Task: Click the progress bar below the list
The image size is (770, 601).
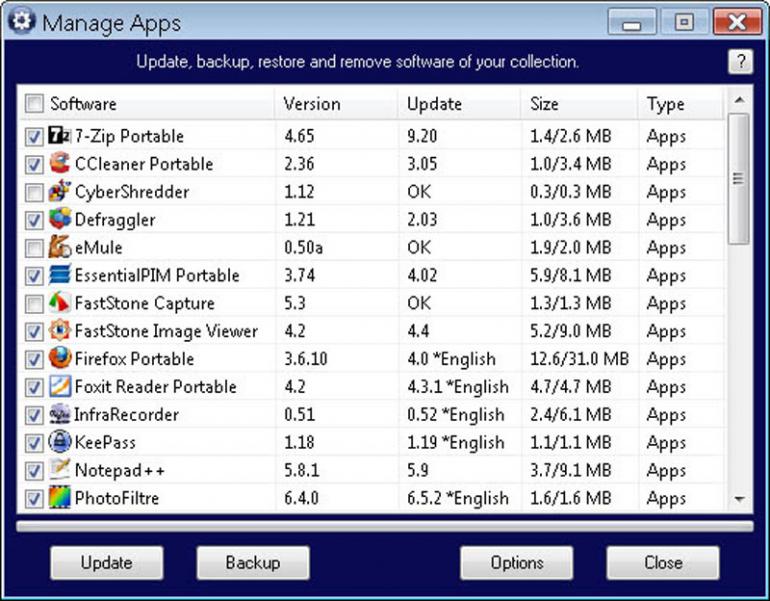Action: pos(385,526)
